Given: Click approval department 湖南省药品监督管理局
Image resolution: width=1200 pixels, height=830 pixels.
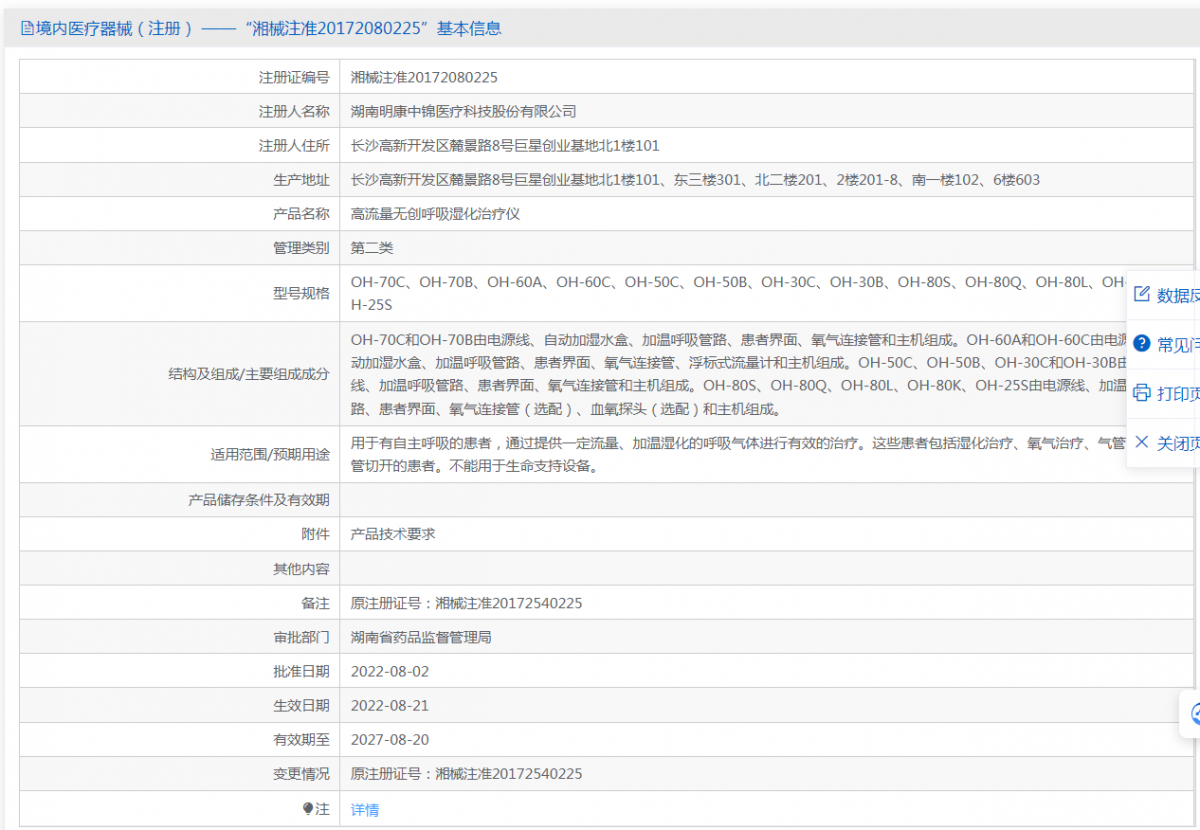Looking at the screenshot, I should click(x=421, y=637).
